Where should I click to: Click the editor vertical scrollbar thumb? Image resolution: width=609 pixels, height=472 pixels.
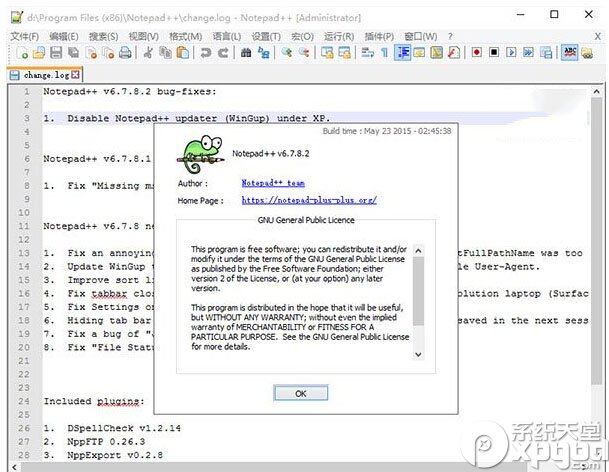pyautogui.click(x=597, y=241)
